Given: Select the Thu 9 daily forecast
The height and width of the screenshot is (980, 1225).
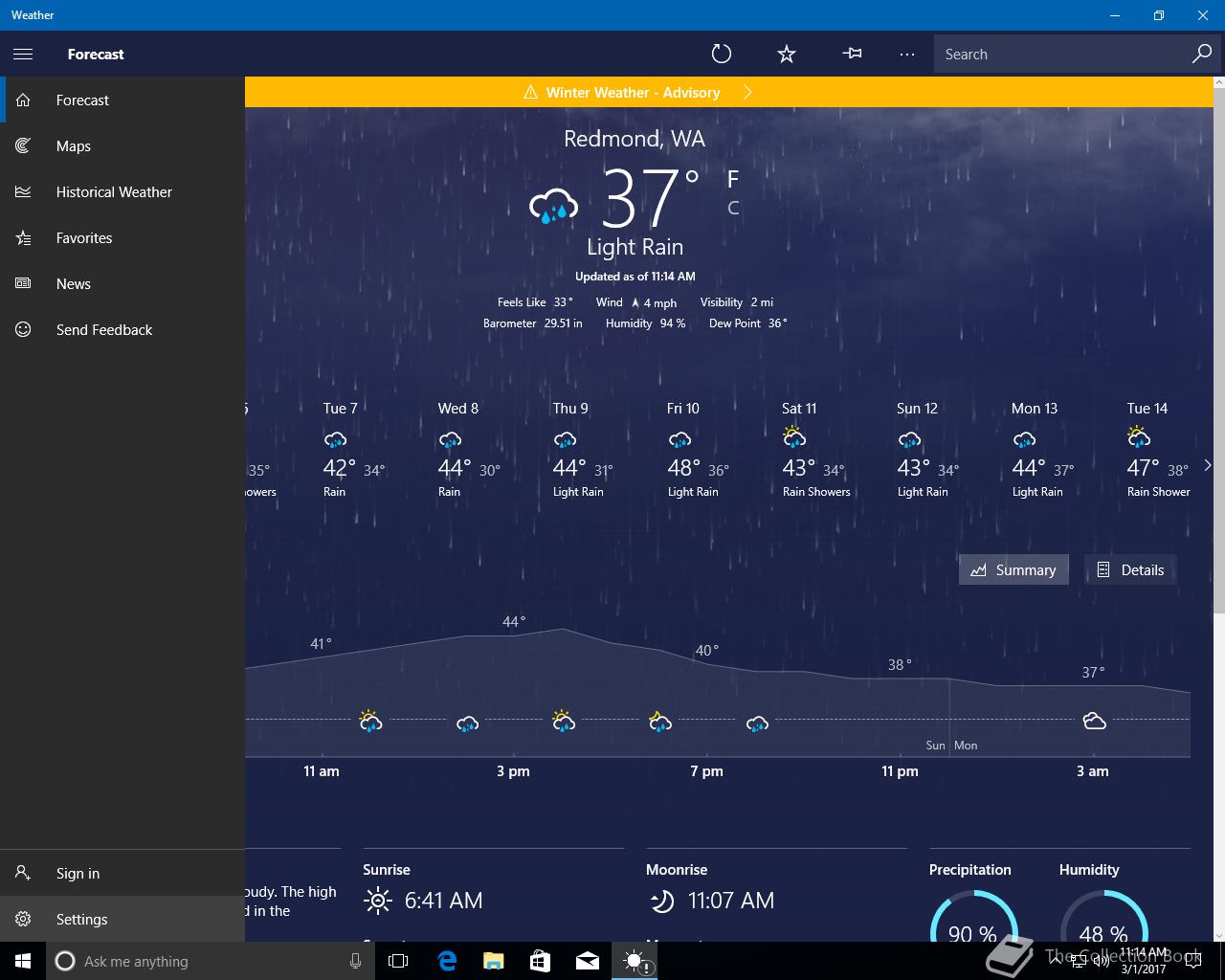Looking at the screenshot, I should pos(584,450).
